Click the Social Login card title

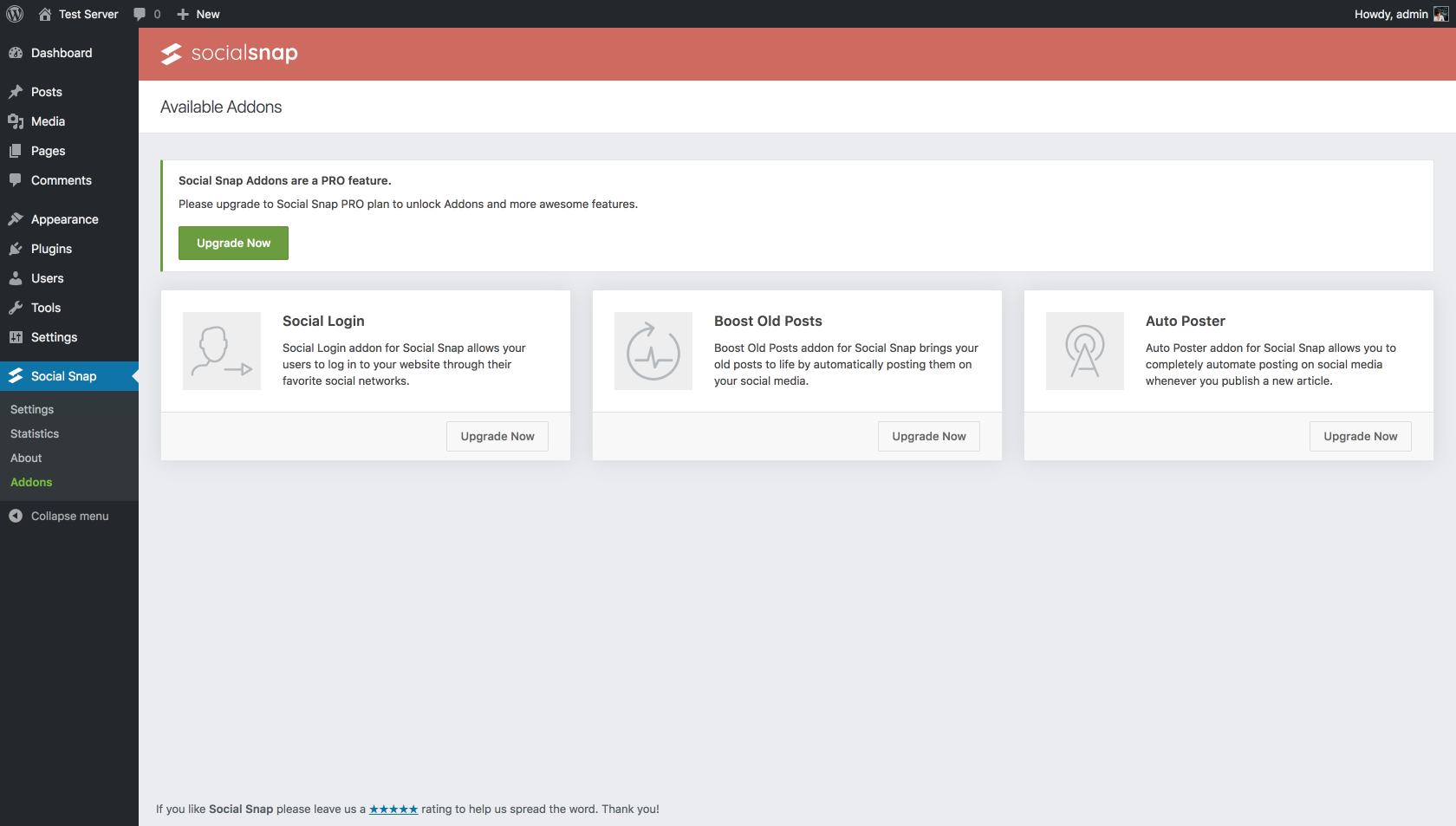click(x=323, y=321)
